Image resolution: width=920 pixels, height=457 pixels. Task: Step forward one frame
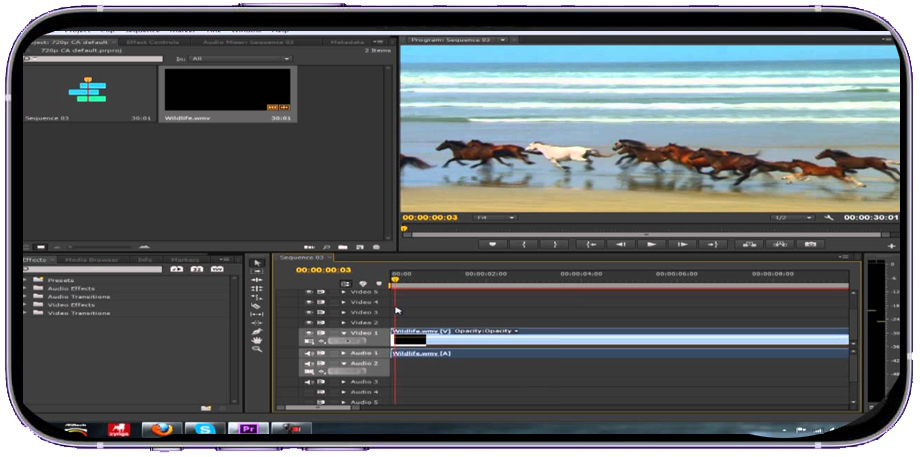682,245
